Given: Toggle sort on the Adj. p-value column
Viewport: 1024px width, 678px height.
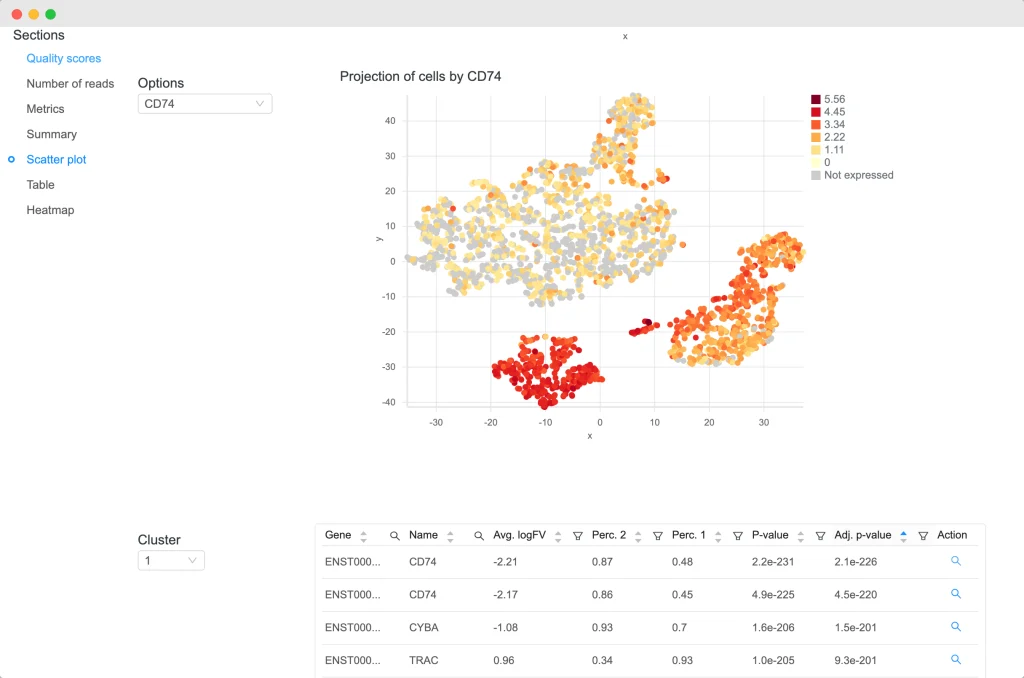Looking at the screenshot, I should click(903, 536).
